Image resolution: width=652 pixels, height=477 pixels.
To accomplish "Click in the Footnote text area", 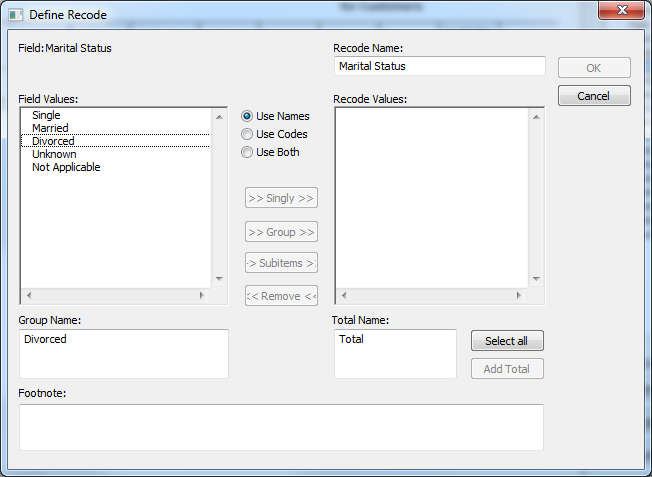I will pos(281,427).
